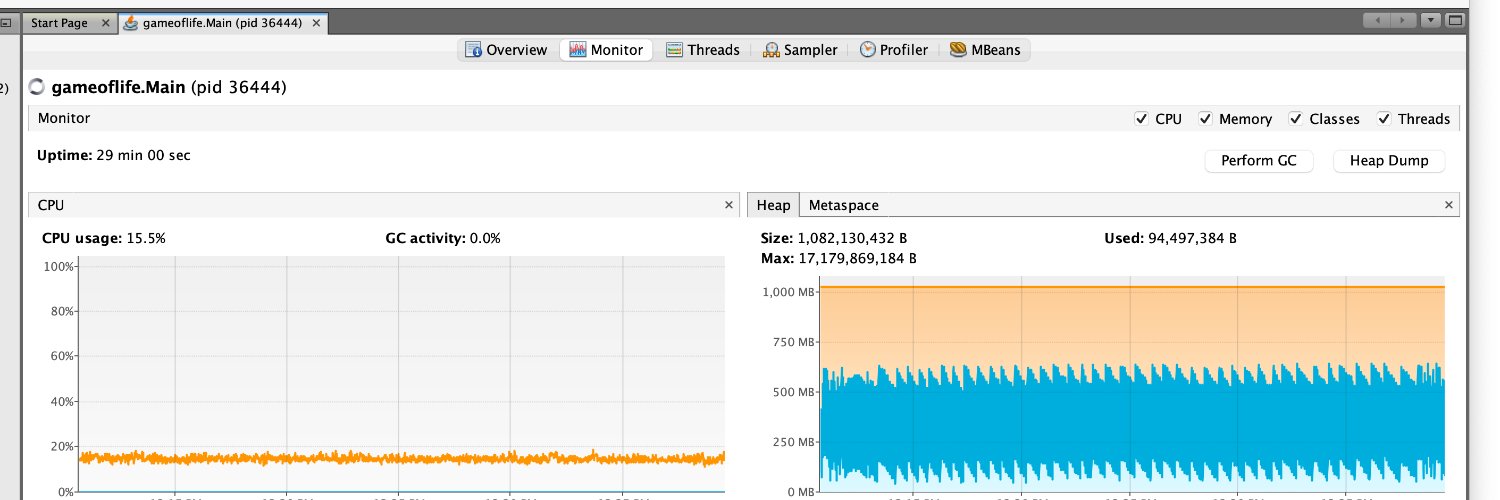Close the CPU graph panel
The height and width of the screenshot is (500, 1500).
(x=729, y=204)
